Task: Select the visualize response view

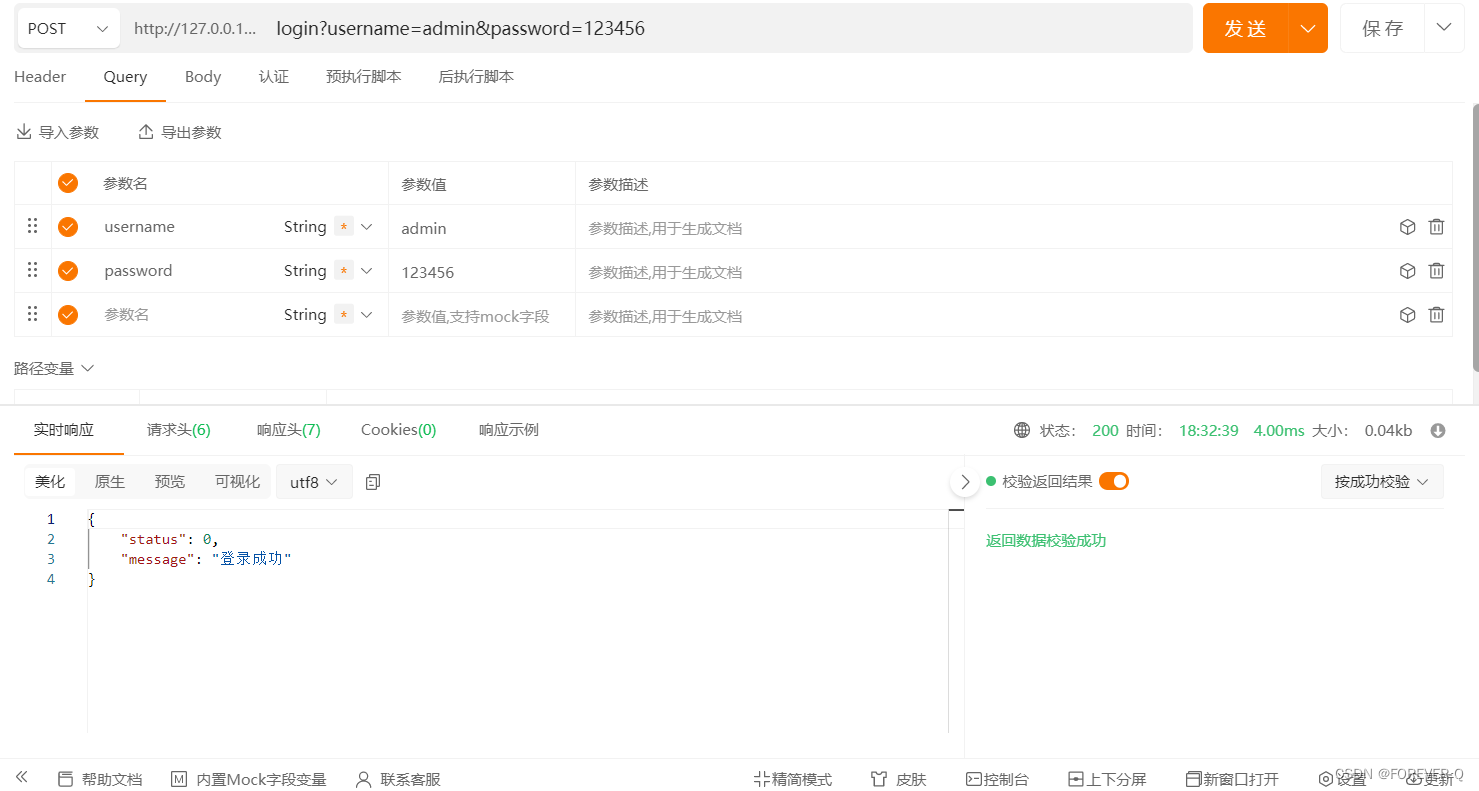Action: [x=237, y=482]
